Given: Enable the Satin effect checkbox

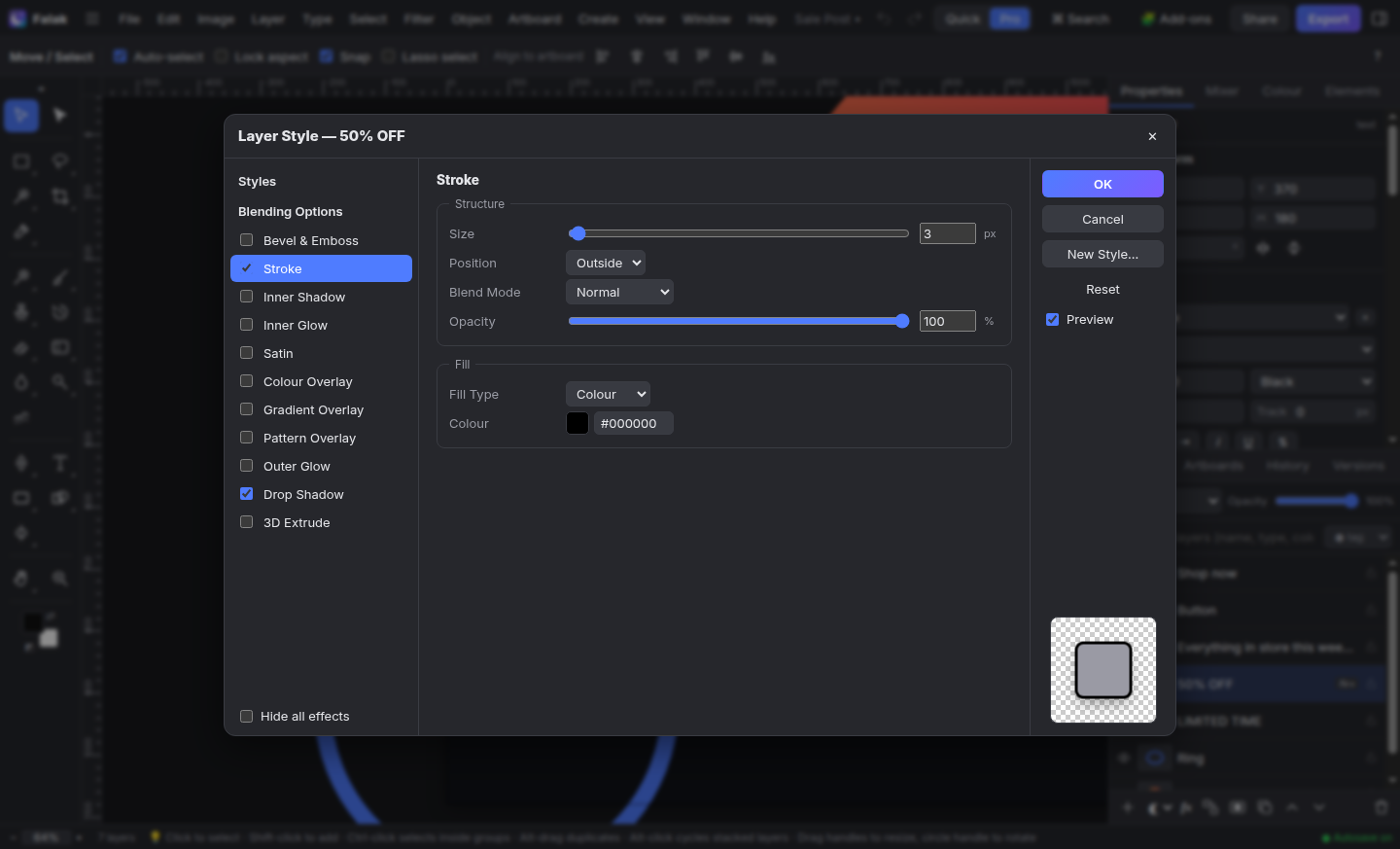Looking at the screenshot, I should [x=247, y=353].
